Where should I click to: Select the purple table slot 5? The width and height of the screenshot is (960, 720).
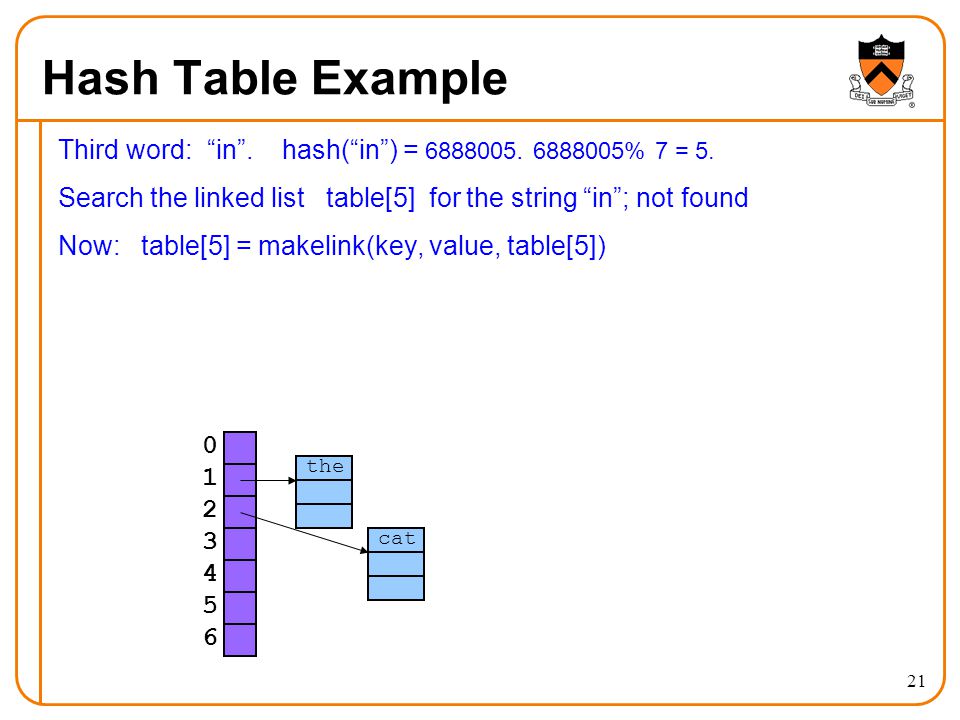[240, 607]
